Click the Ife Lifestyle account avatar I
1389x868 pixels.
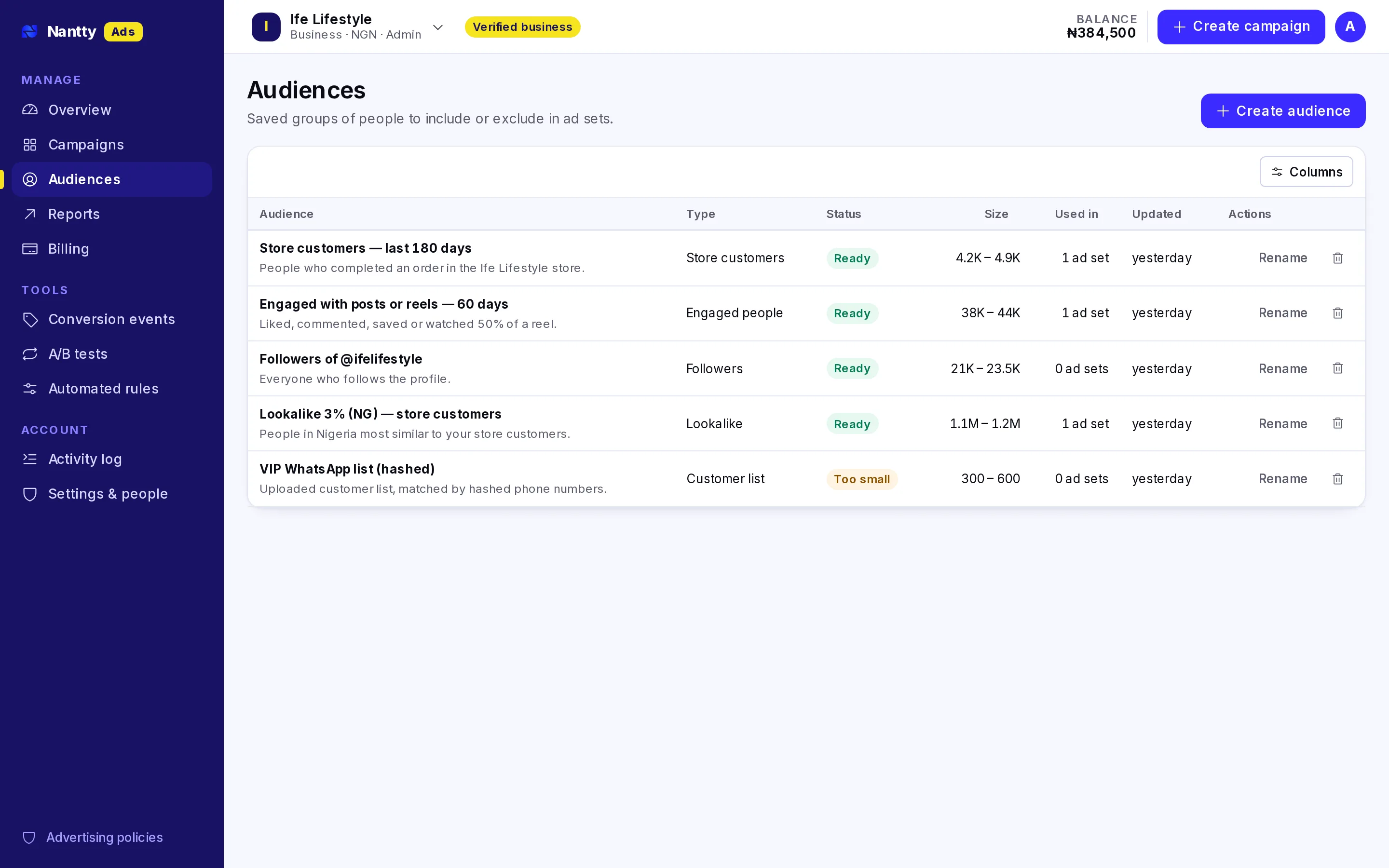tap(266, 27)
